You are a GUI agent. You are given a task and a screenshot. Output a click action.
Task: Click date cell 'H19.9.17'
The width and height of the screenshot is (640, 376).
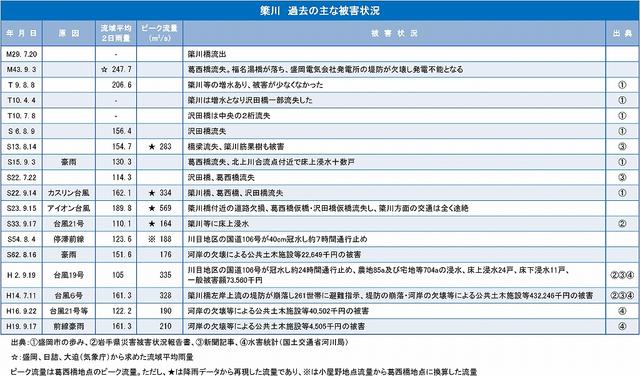coord(22,327)
